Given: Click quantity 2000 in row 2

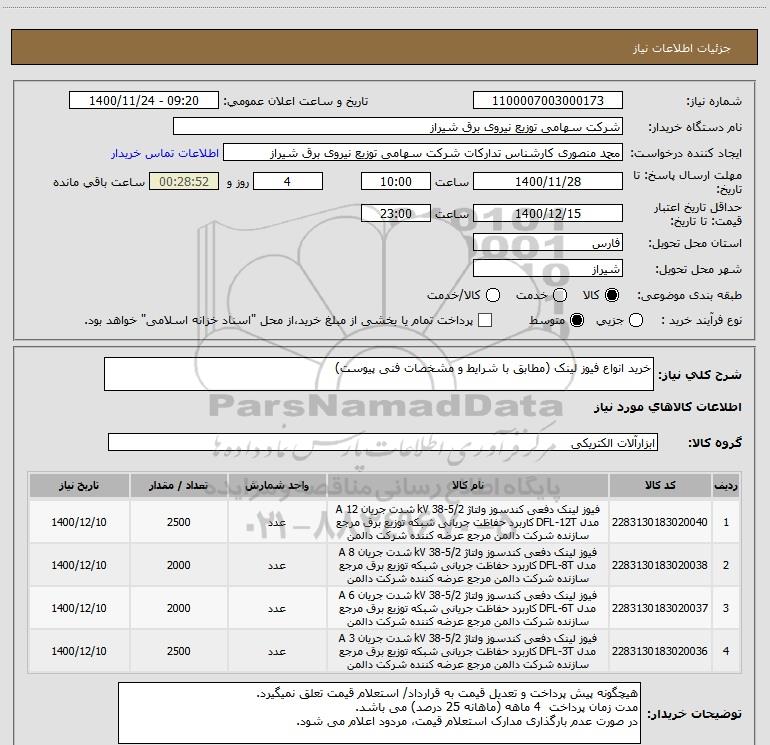Looking at the screenshot, I should point(179,565).
